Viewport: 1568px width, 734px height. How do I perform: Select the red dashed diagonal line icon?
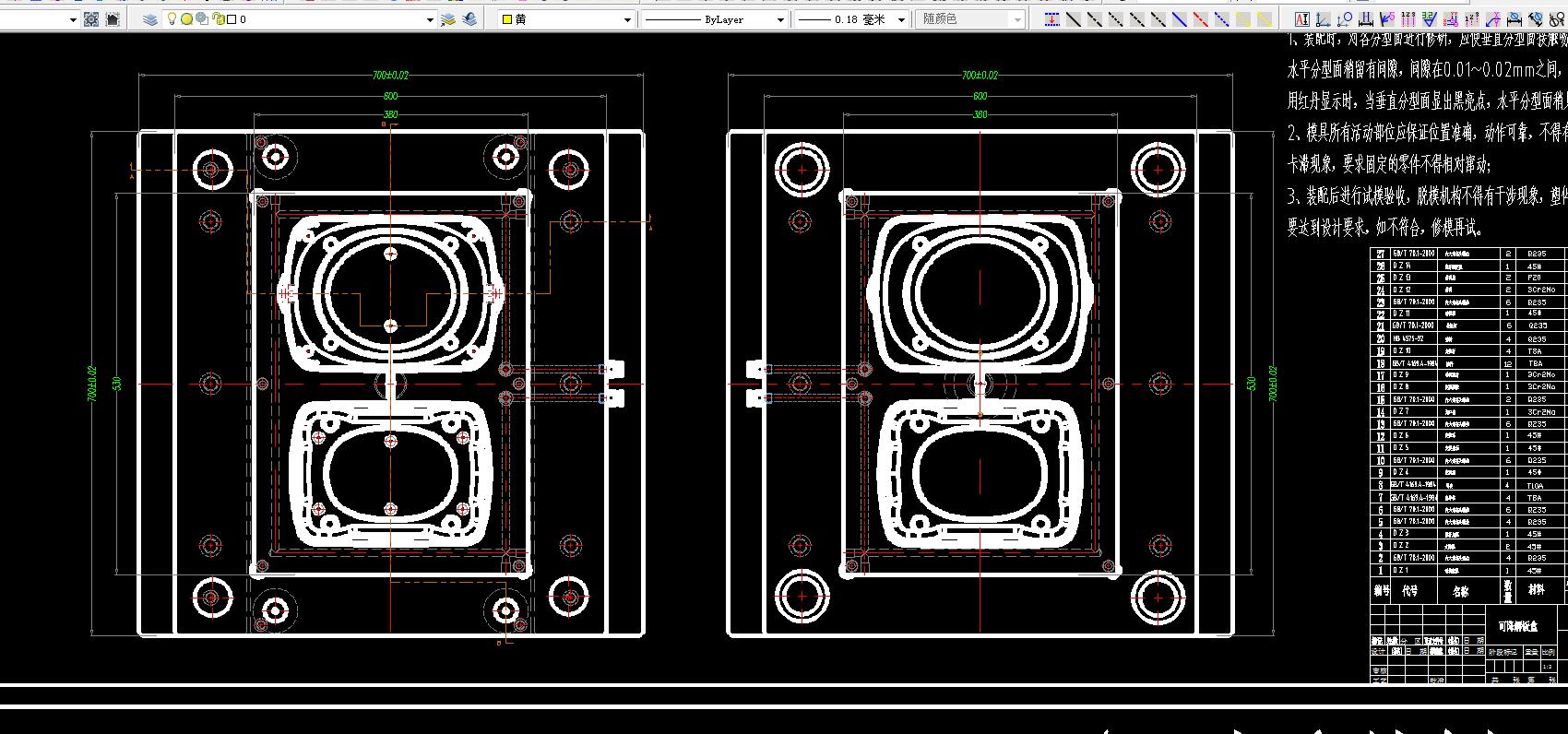pos(1201,18)
